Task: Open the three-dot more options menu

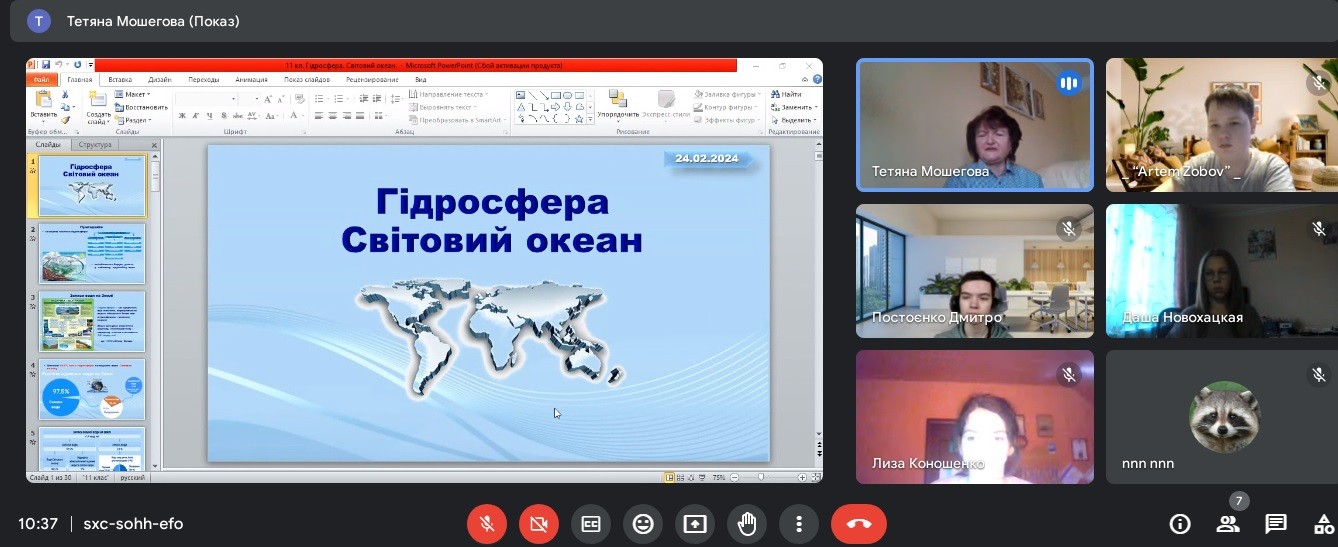Action: (798, 523)
